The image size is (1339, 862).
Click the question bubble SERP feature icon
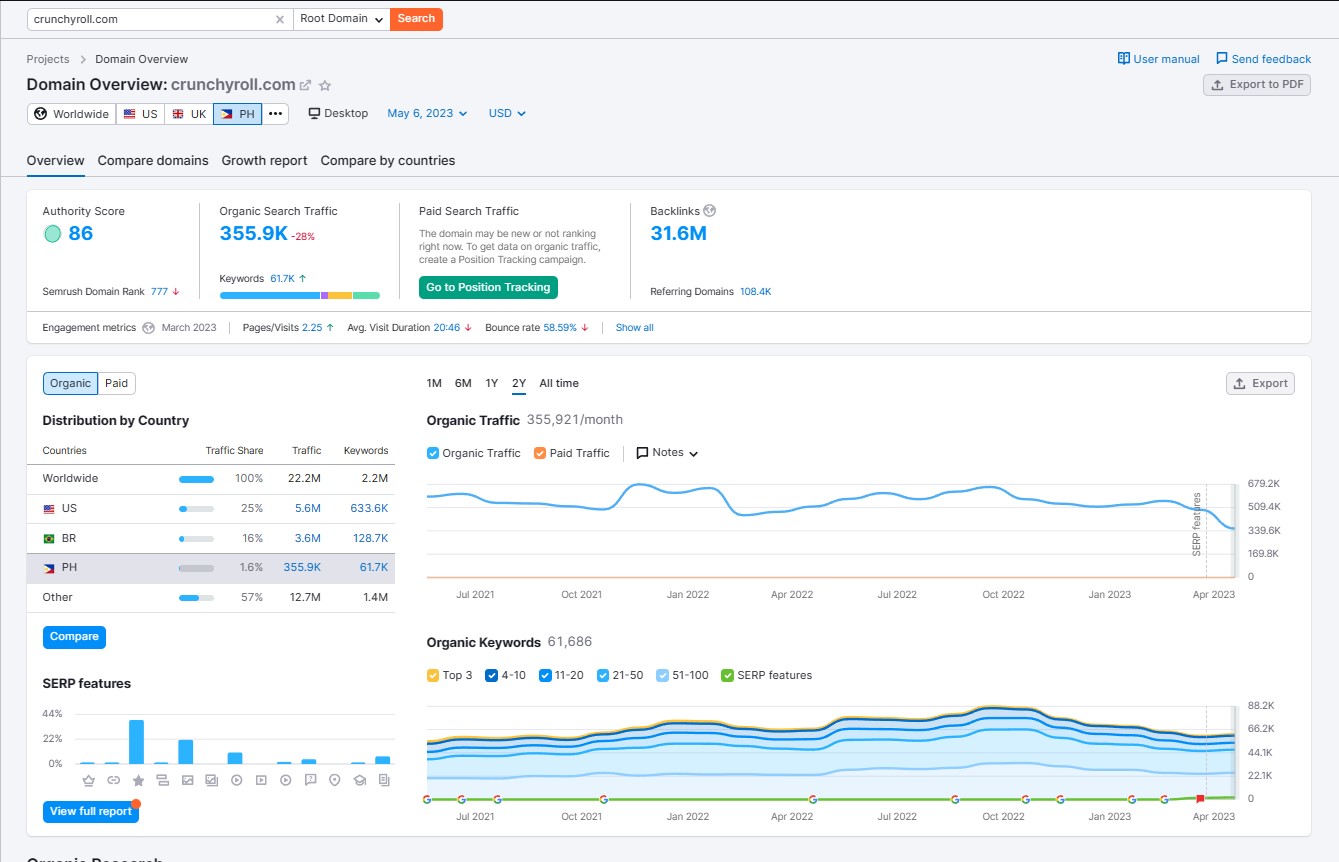310,781
